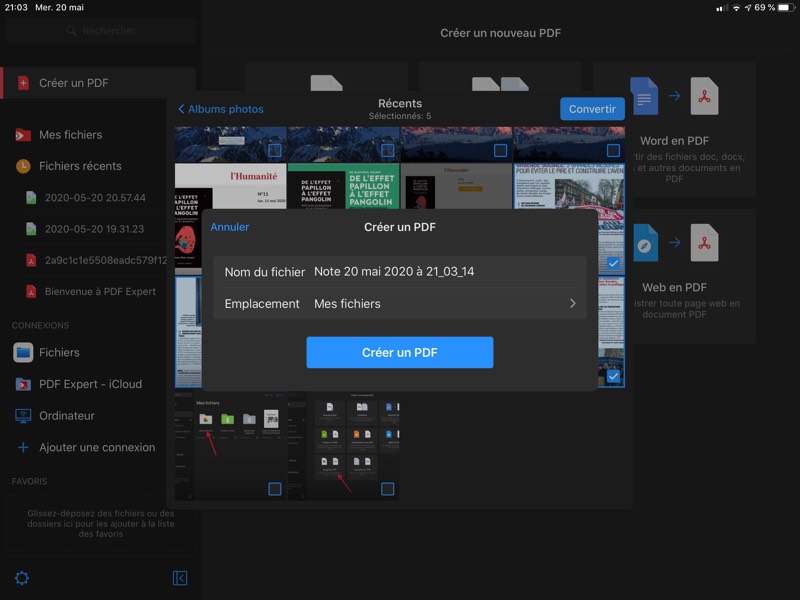Open Mes fichiers in the sidebar
The image size is (800, 600).
(x=70, y=135)
